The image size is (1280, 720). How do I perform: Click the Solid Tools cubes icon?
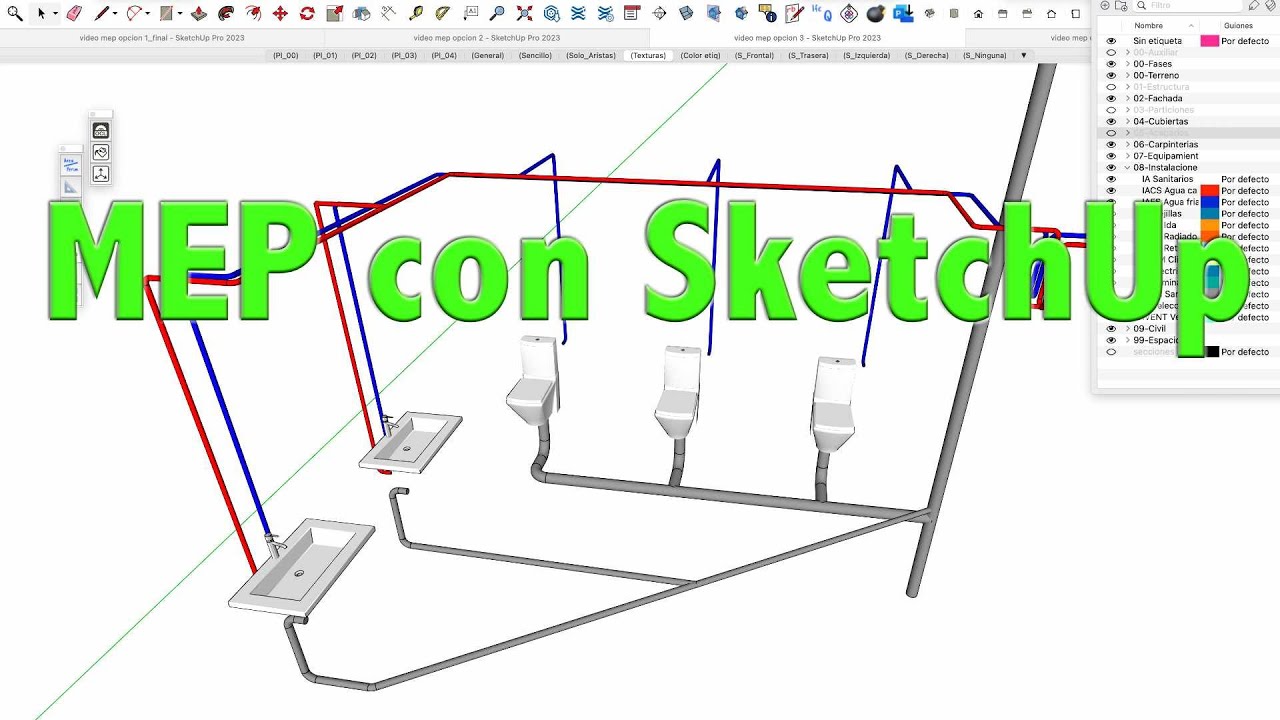point(362,14)
